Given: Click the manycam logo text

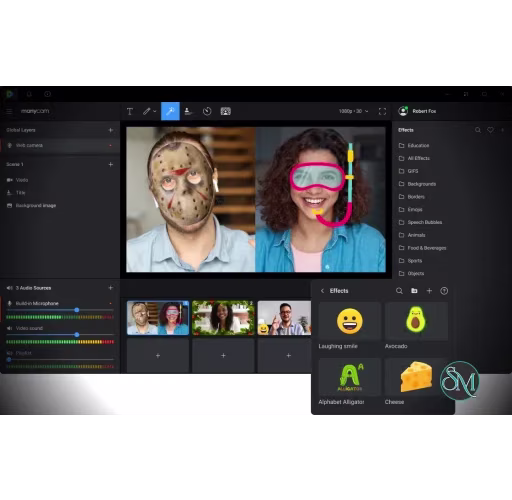Looking at the screenshot, I should coord(35,111).
